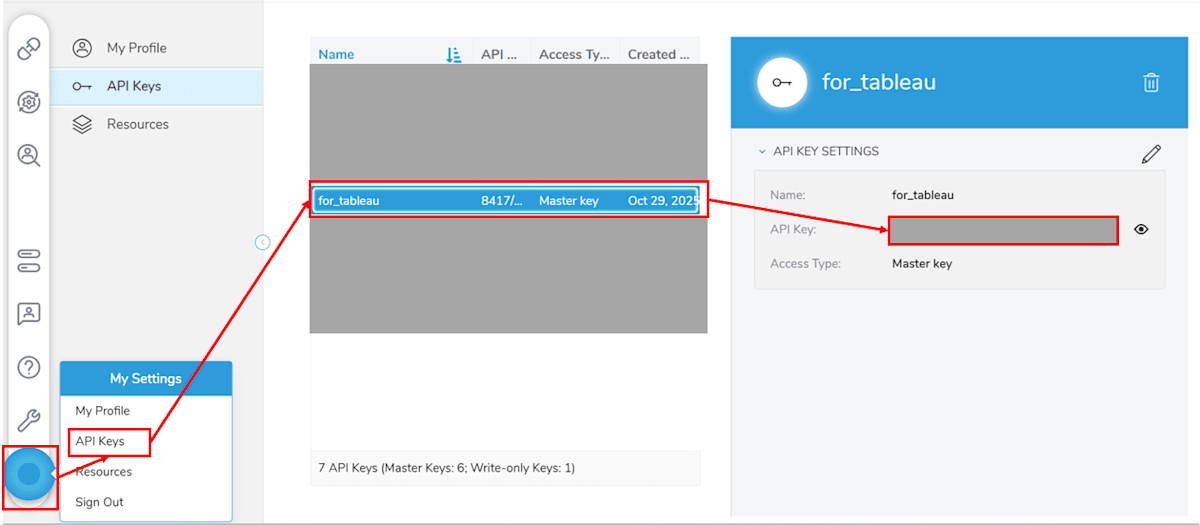Image resolution: width=1200 pixels, height=525 pixels.
Task: Click the for_tableau title in blue header
Action: pos(879,82)
